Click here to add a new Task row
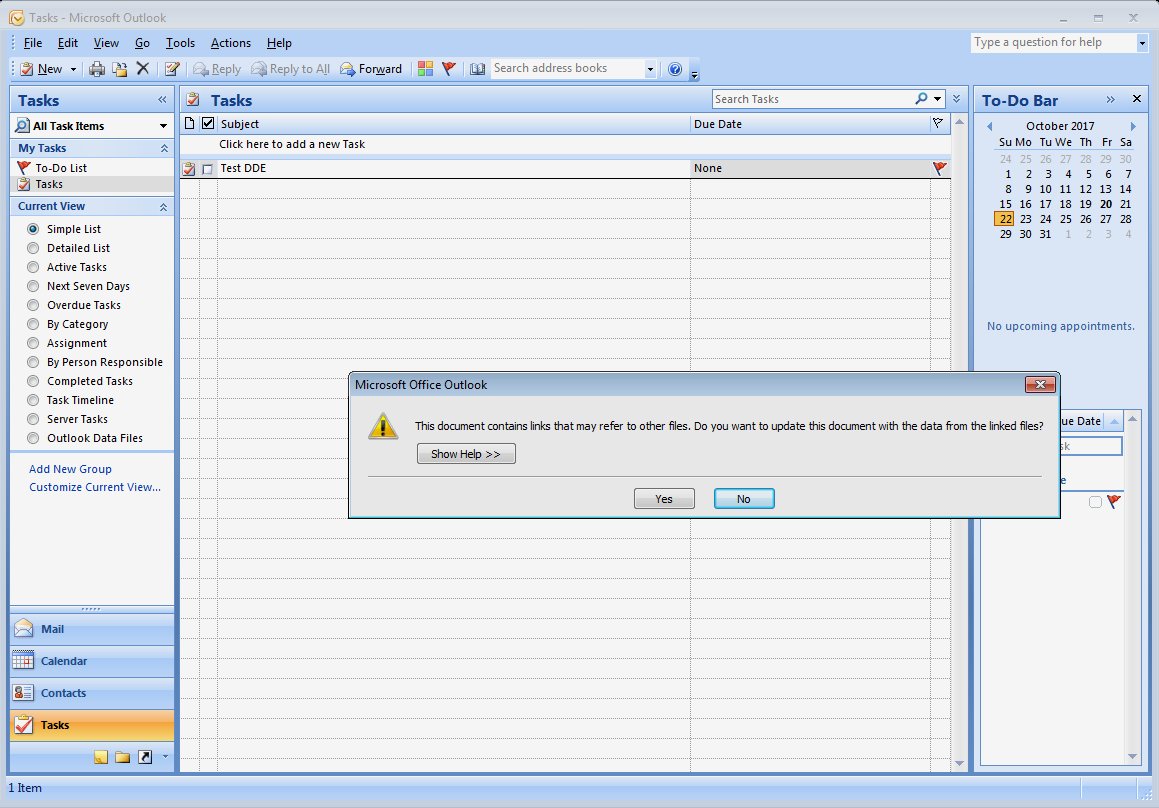This screenshot has width=1159, height=808. click(565, 144)
